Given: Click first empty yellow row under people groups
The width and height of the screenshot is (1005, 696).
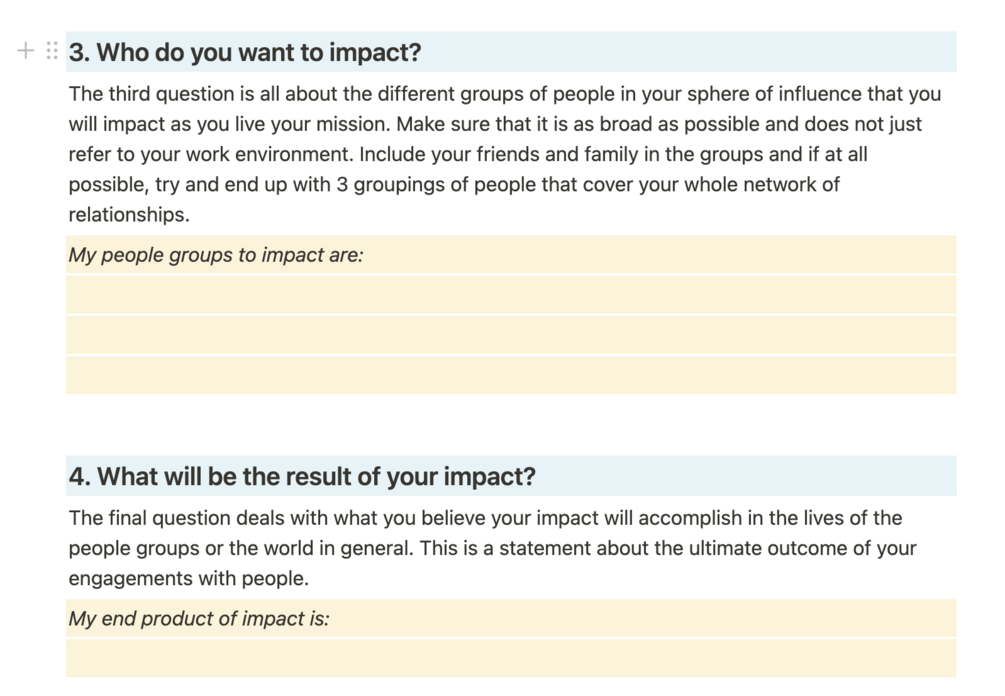Looking at the screenshot, I should (x=511, y=295).
